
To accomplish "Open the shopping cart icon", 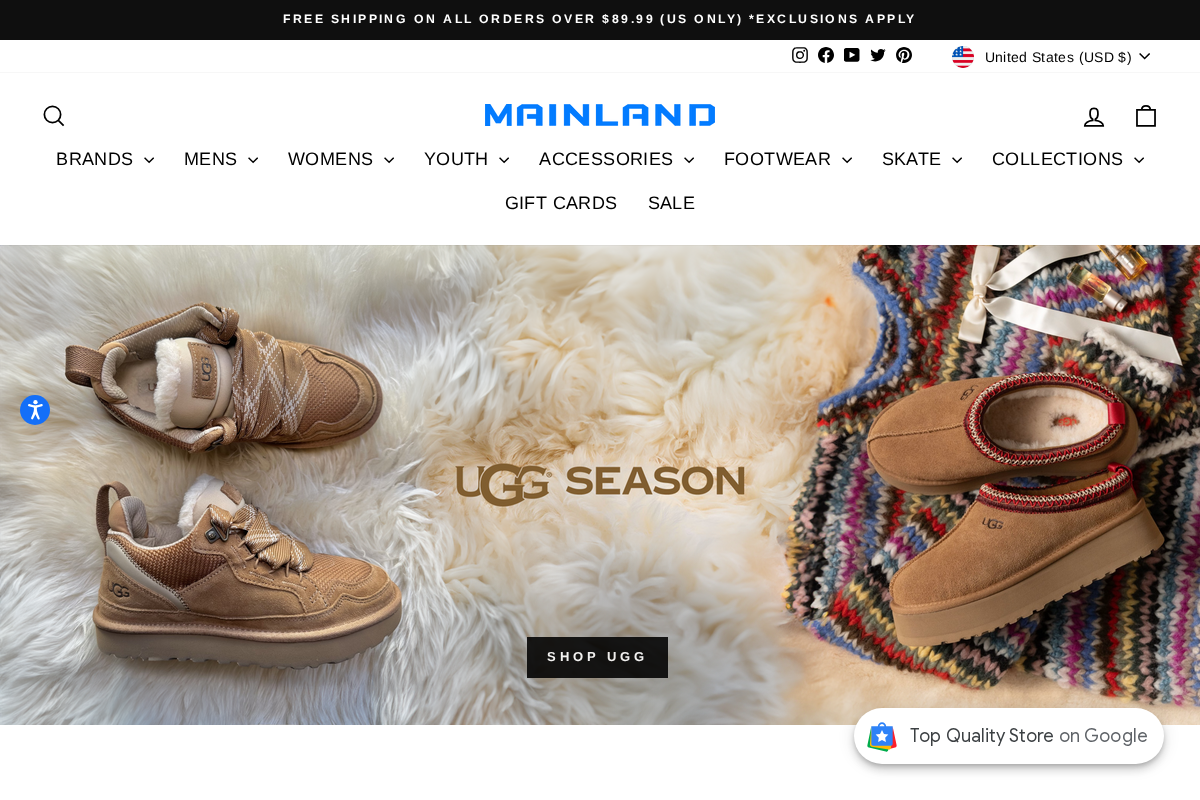I will point(1146,116).
